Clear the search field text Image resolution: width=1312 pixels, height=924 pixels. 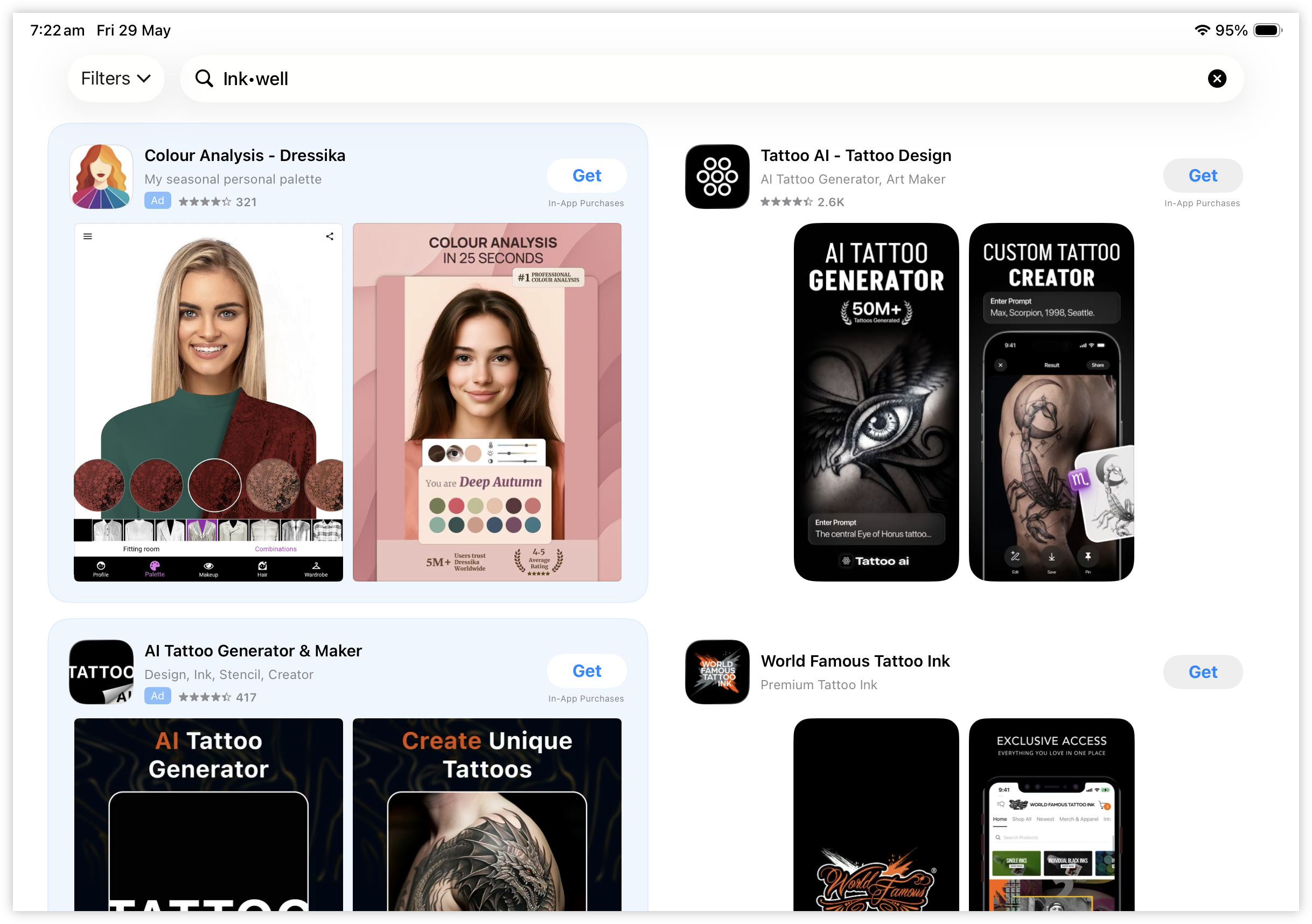click(1217, 78)
